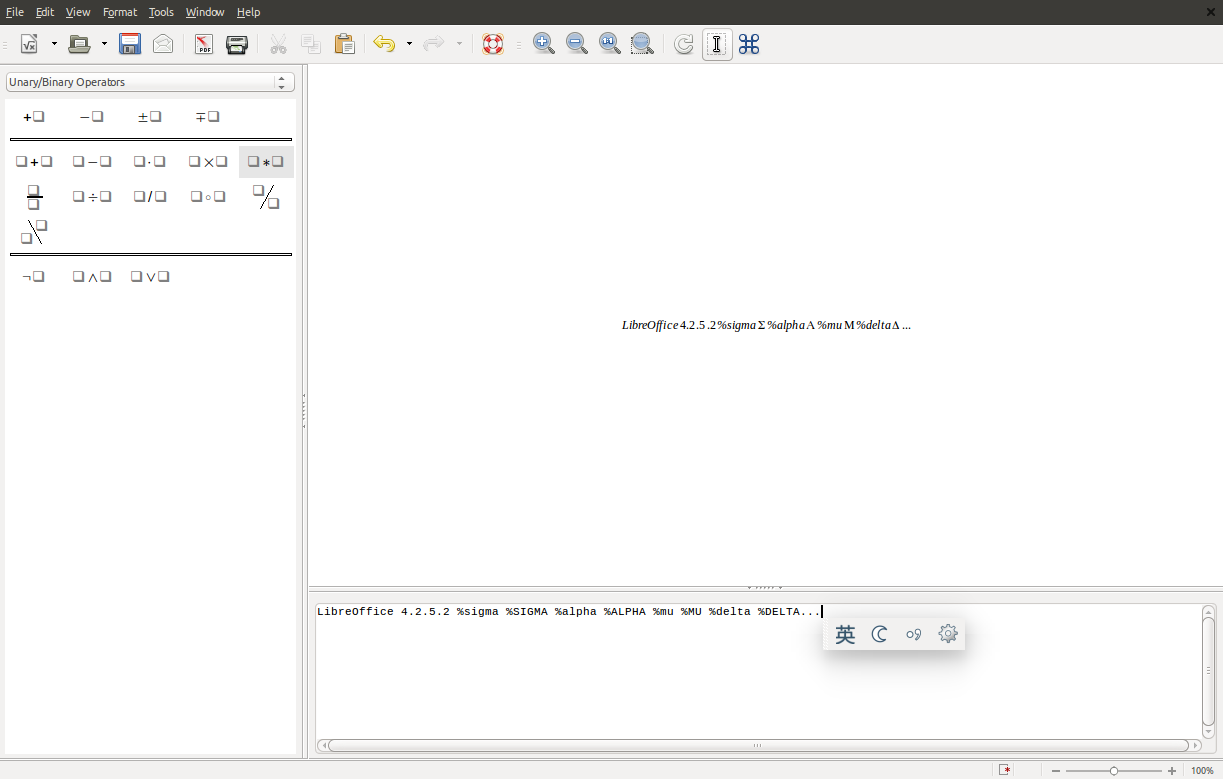The height and width of the screenshot is (779, 1223).
Task: Click the 100% zoom level text
Action: pos(1202,771)
